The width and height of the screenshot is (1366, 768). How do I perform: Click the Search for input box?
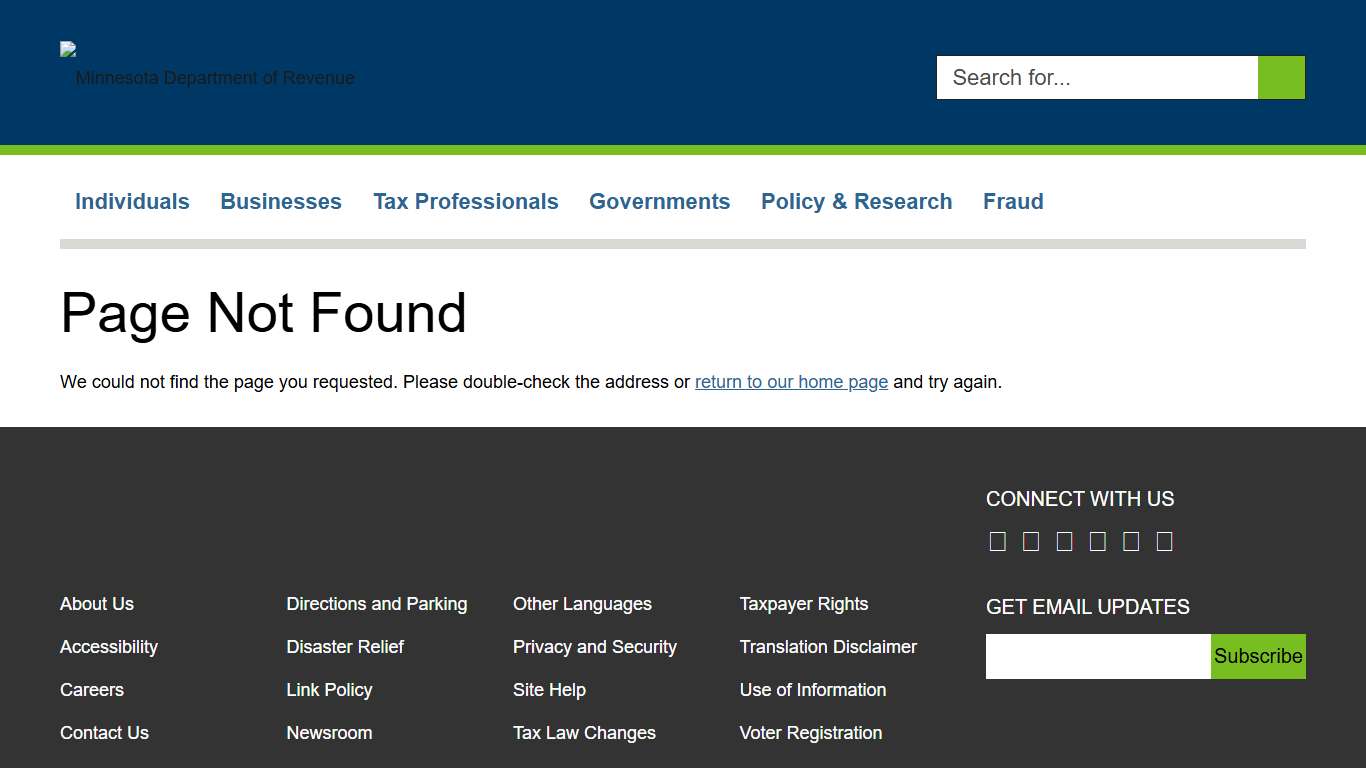point(1097,77)
